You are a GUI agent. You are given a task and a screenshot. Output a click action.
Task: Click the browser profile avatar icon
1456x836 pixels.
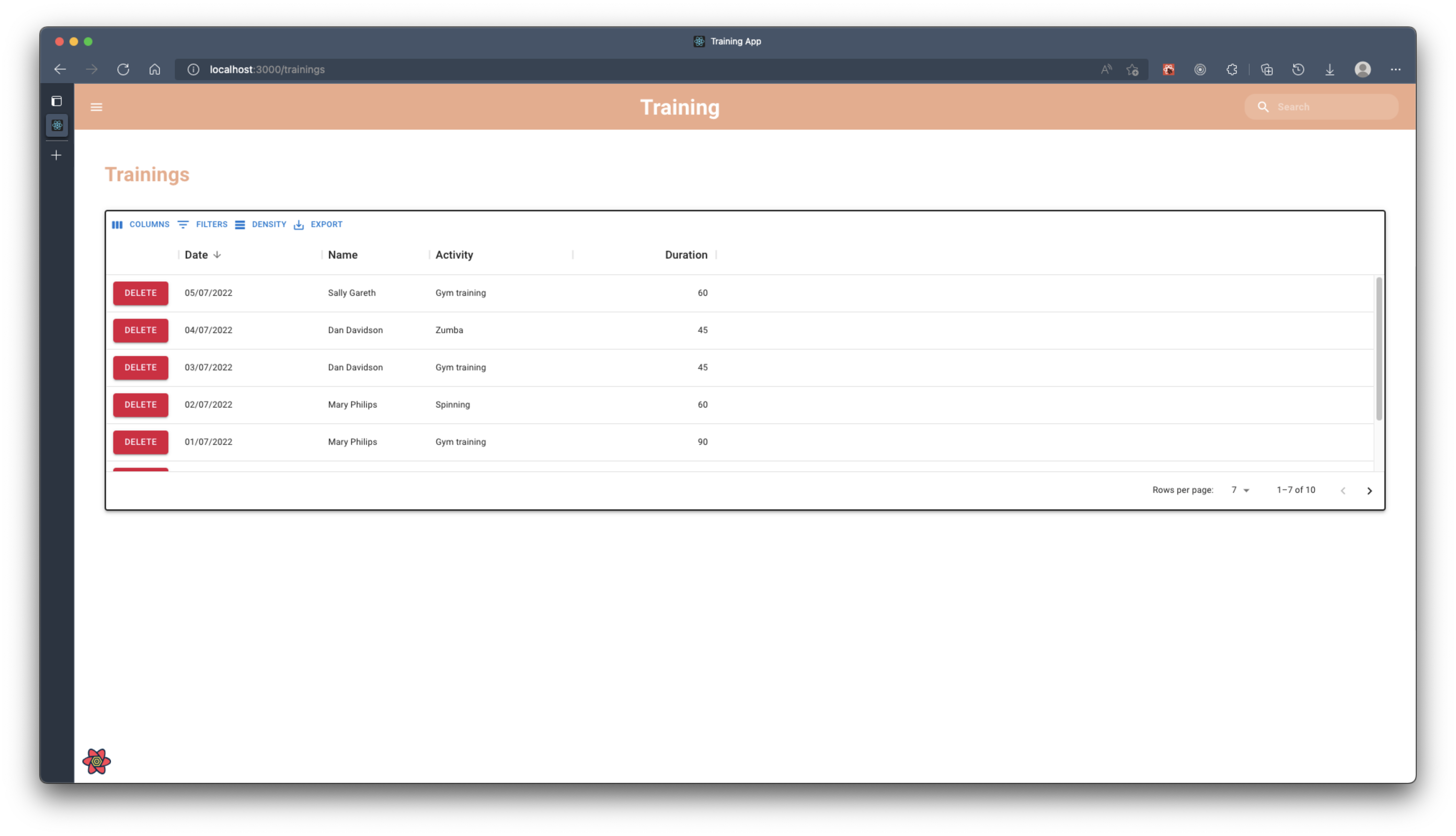[1363, 69]
